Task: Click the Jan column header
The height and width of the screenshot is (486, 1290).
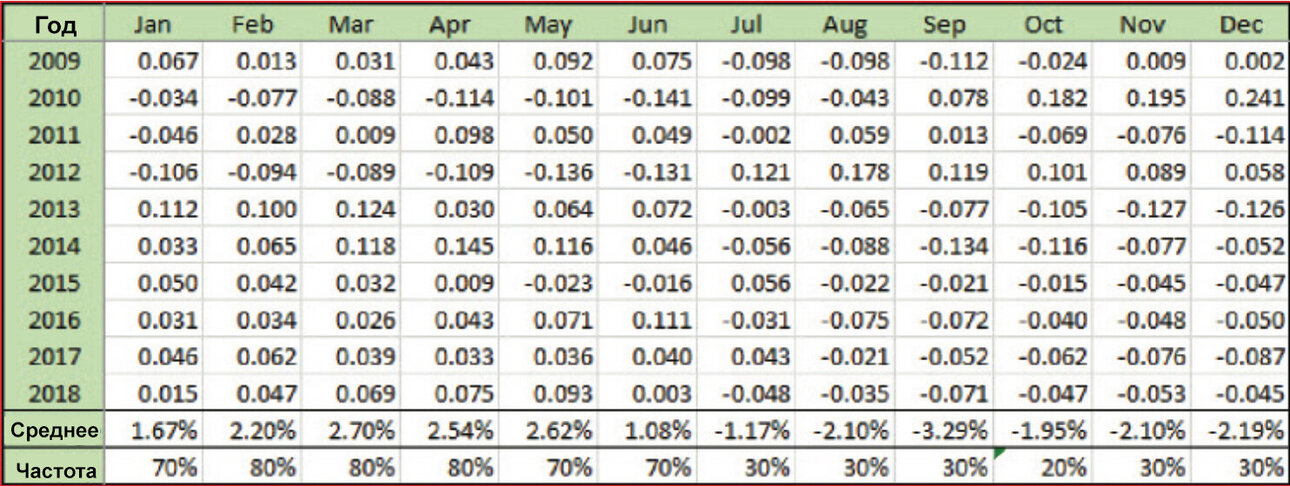Action: 152,25
